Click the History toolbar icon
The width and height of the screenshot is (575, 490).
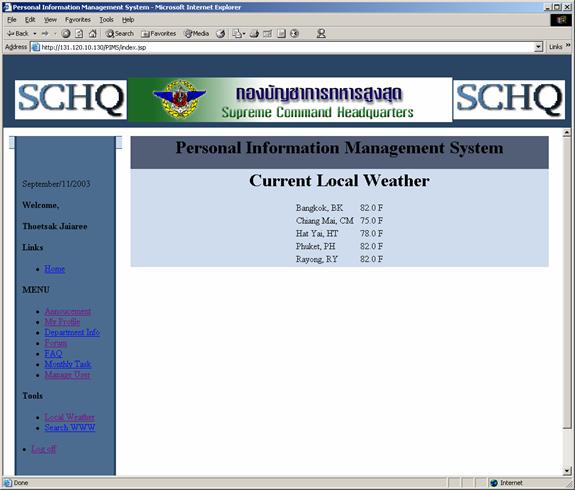click(221, 34)
